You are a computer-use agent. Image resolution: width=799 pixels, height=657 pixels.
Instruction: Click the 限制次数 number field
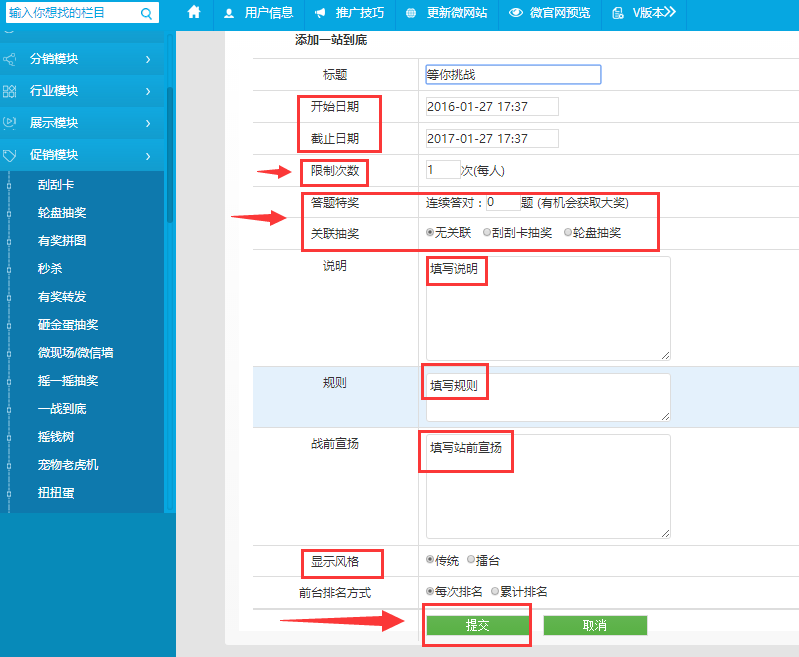click(443, 169)
